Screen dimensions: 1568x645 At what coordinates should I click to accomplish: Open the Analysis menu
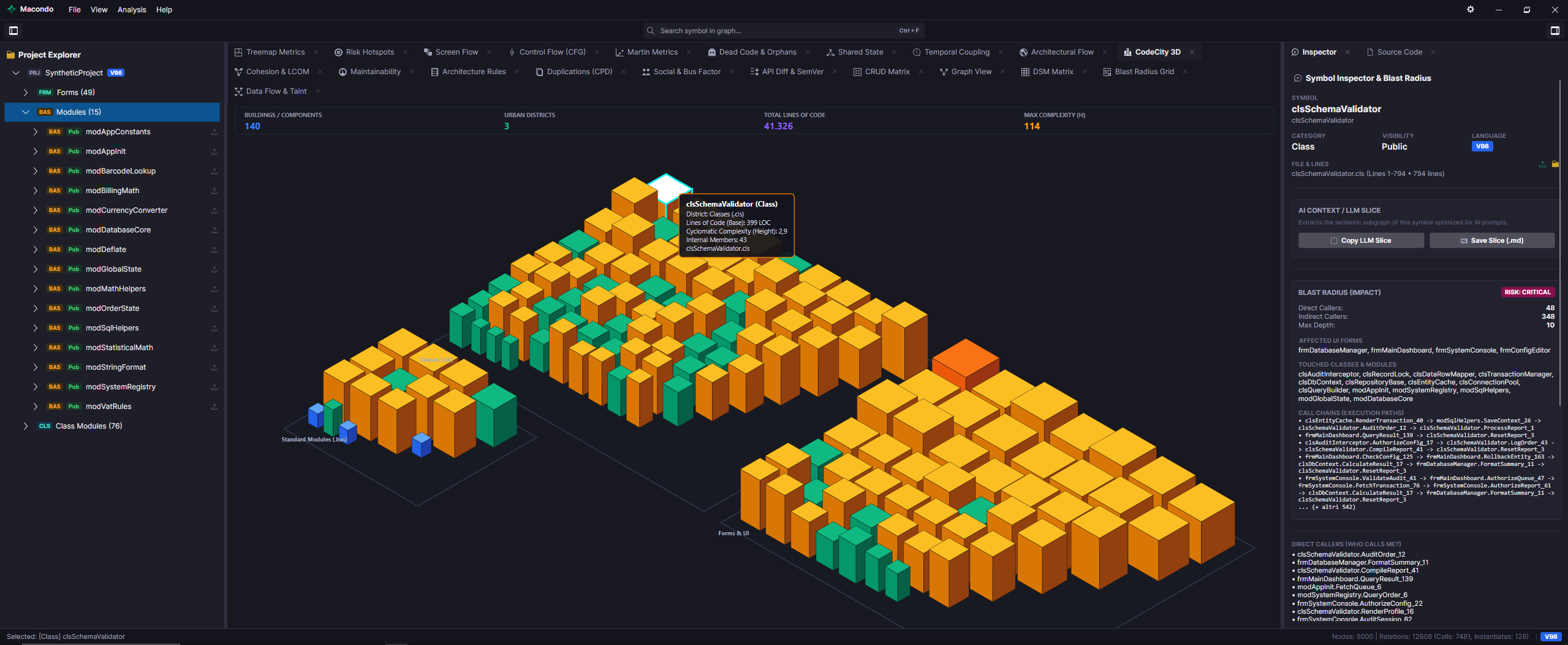(132, 10)
